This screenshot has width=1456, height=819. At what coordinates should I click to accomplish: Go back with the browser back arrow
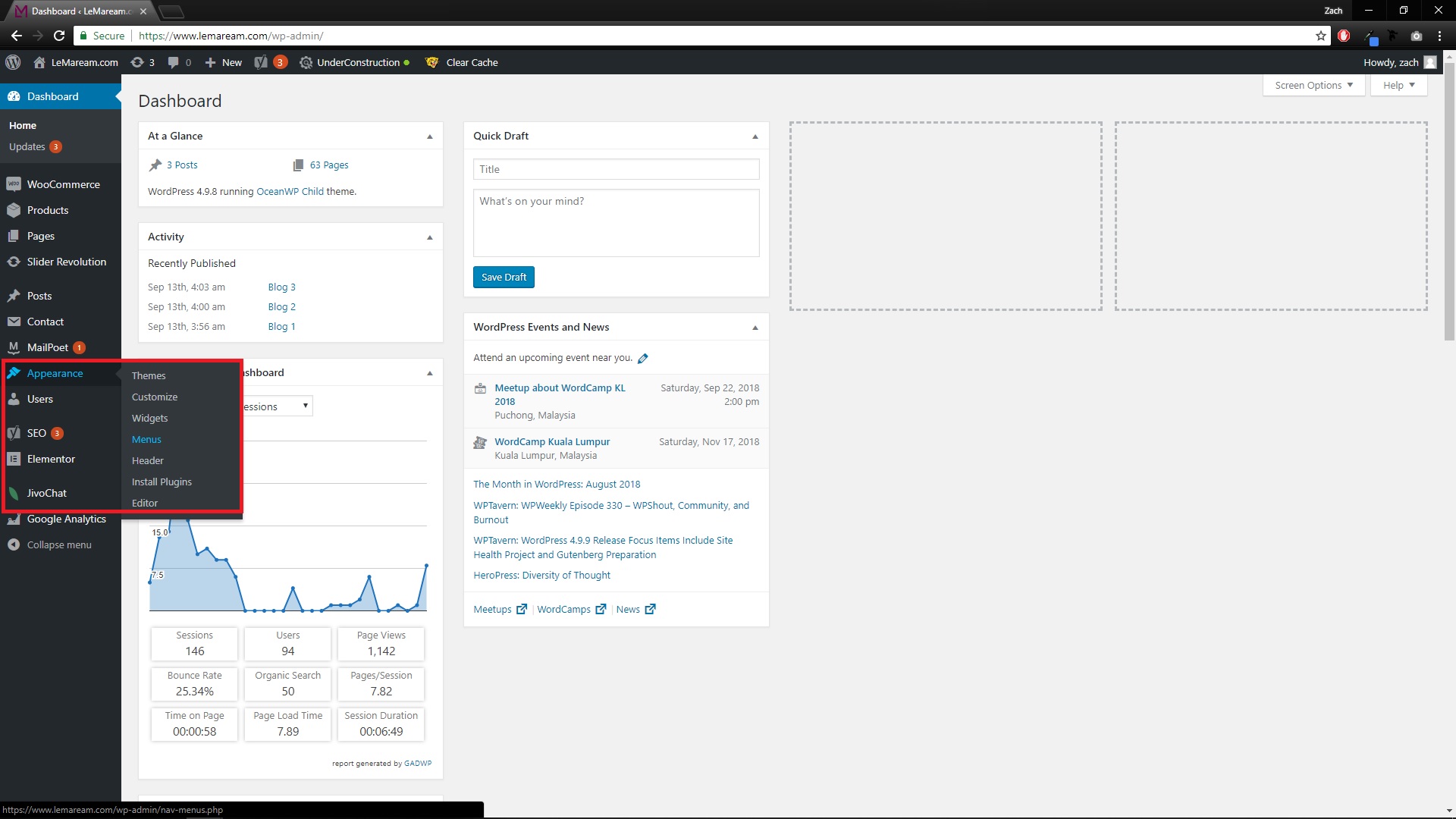[x=17, y=36]
